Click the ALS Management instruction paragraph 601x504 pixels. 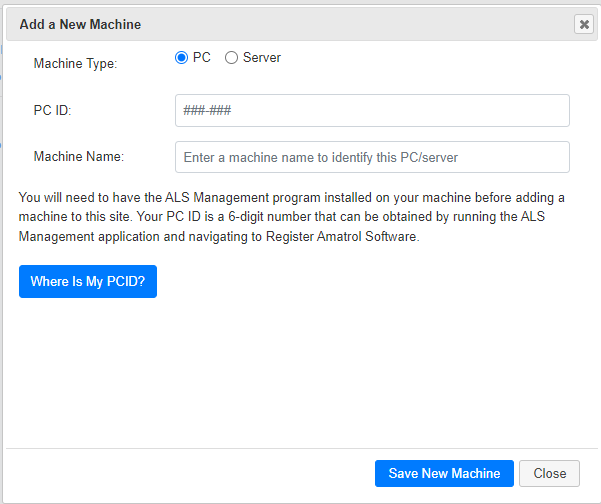(x=291, y=217)
